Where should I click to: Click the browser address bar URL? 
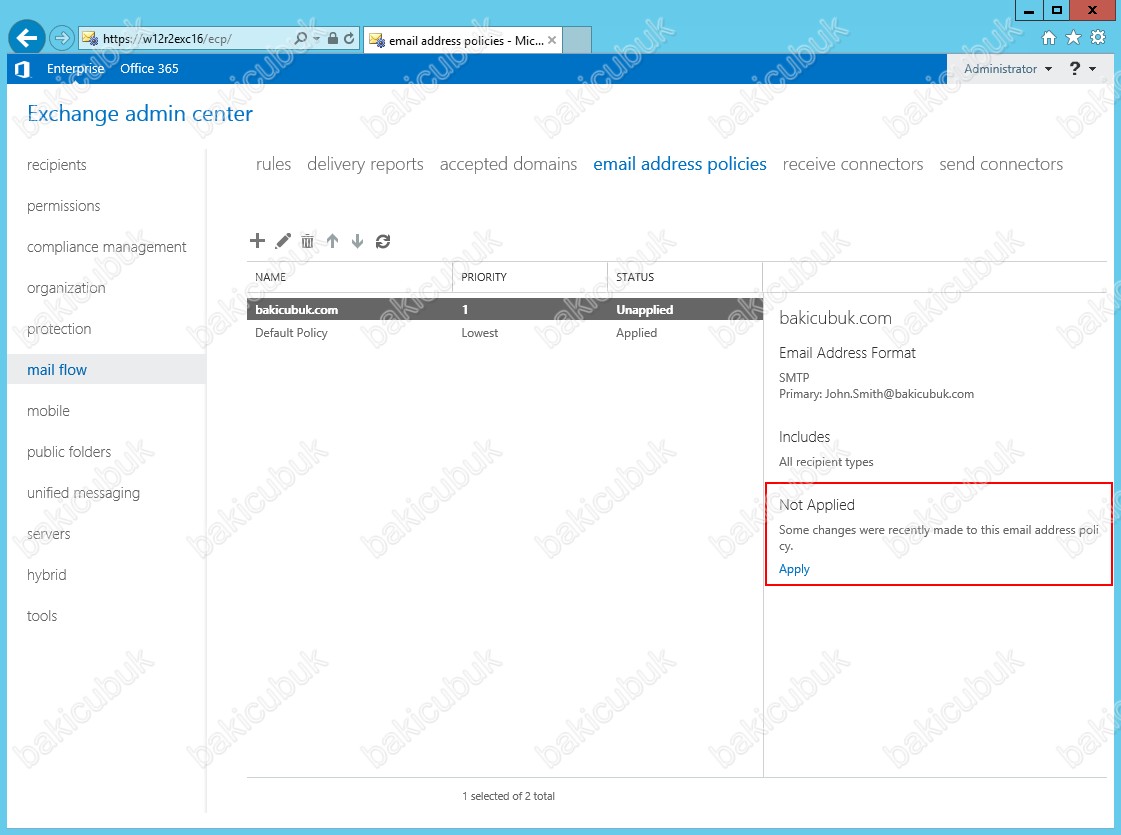click(x=167, y=39)
